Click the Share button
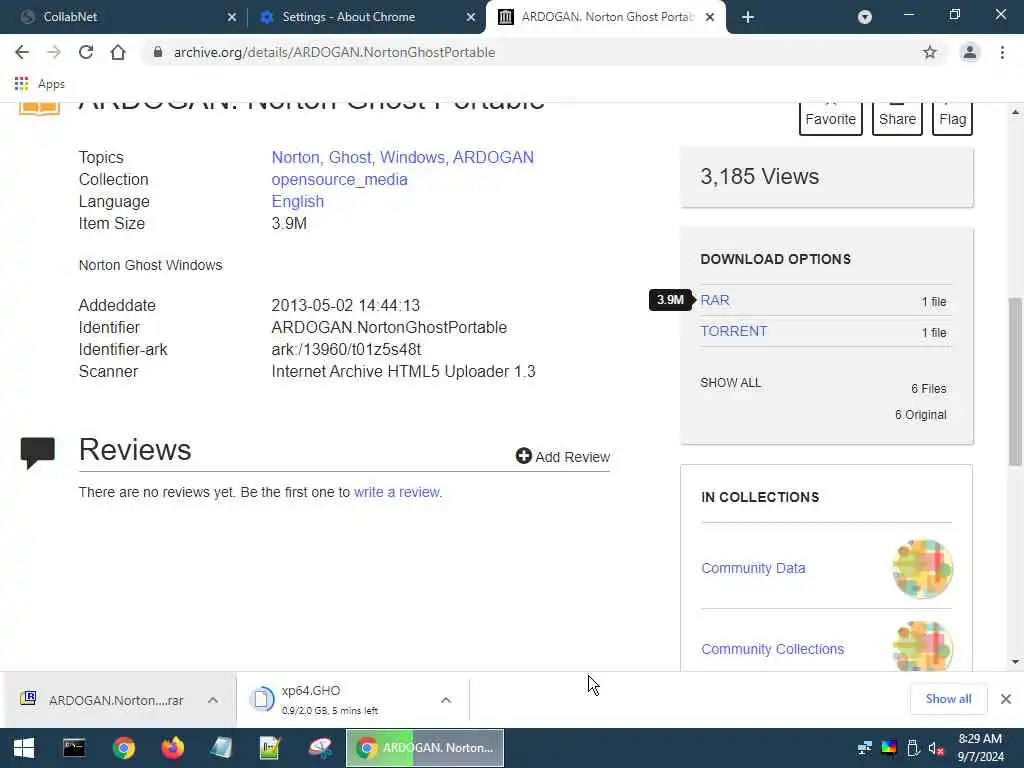The width and height of the screenshot is (1024, 768). pos(897,118)
